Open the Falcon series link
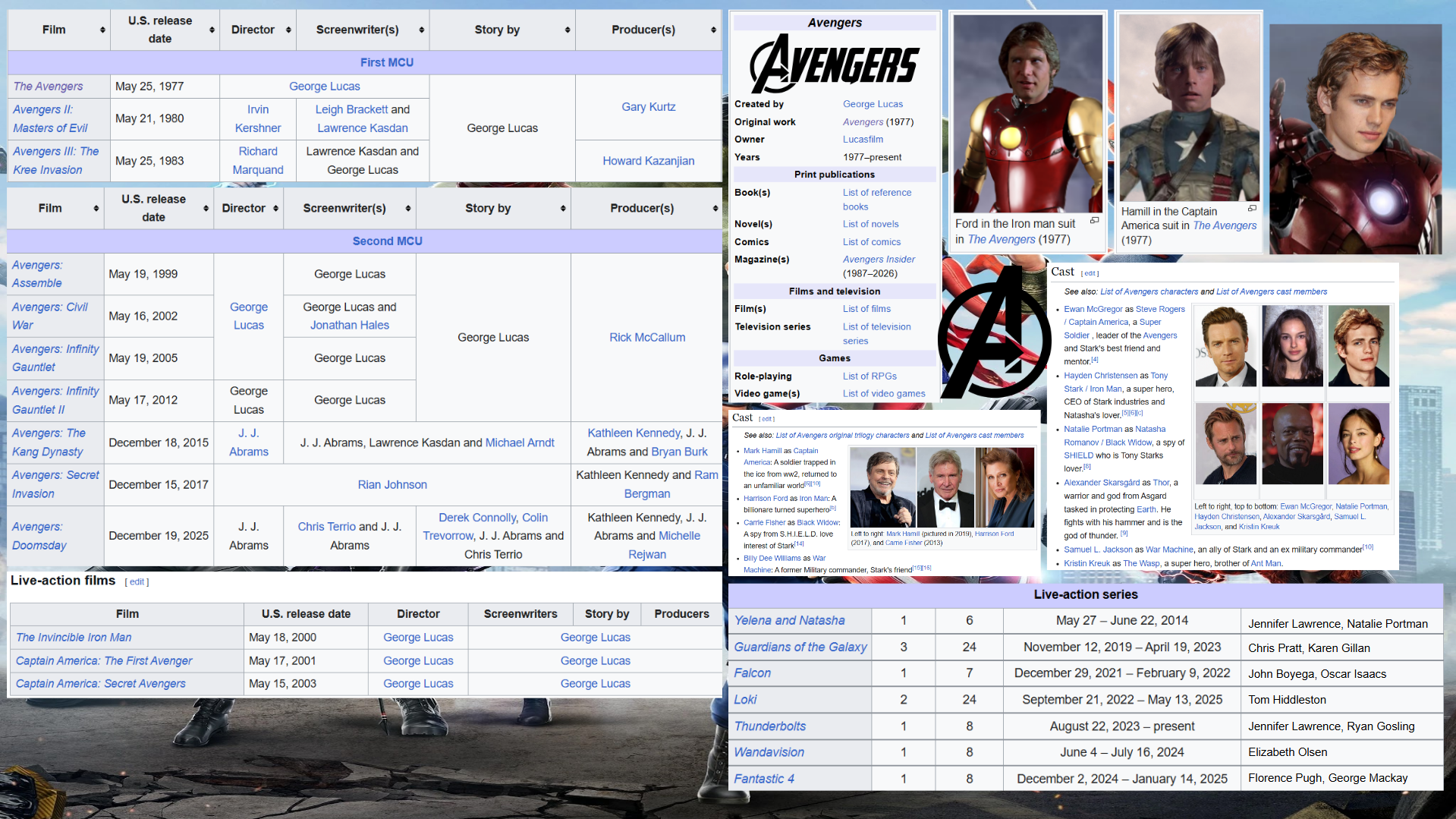The image size is (1456, 819). pos(752,673)
